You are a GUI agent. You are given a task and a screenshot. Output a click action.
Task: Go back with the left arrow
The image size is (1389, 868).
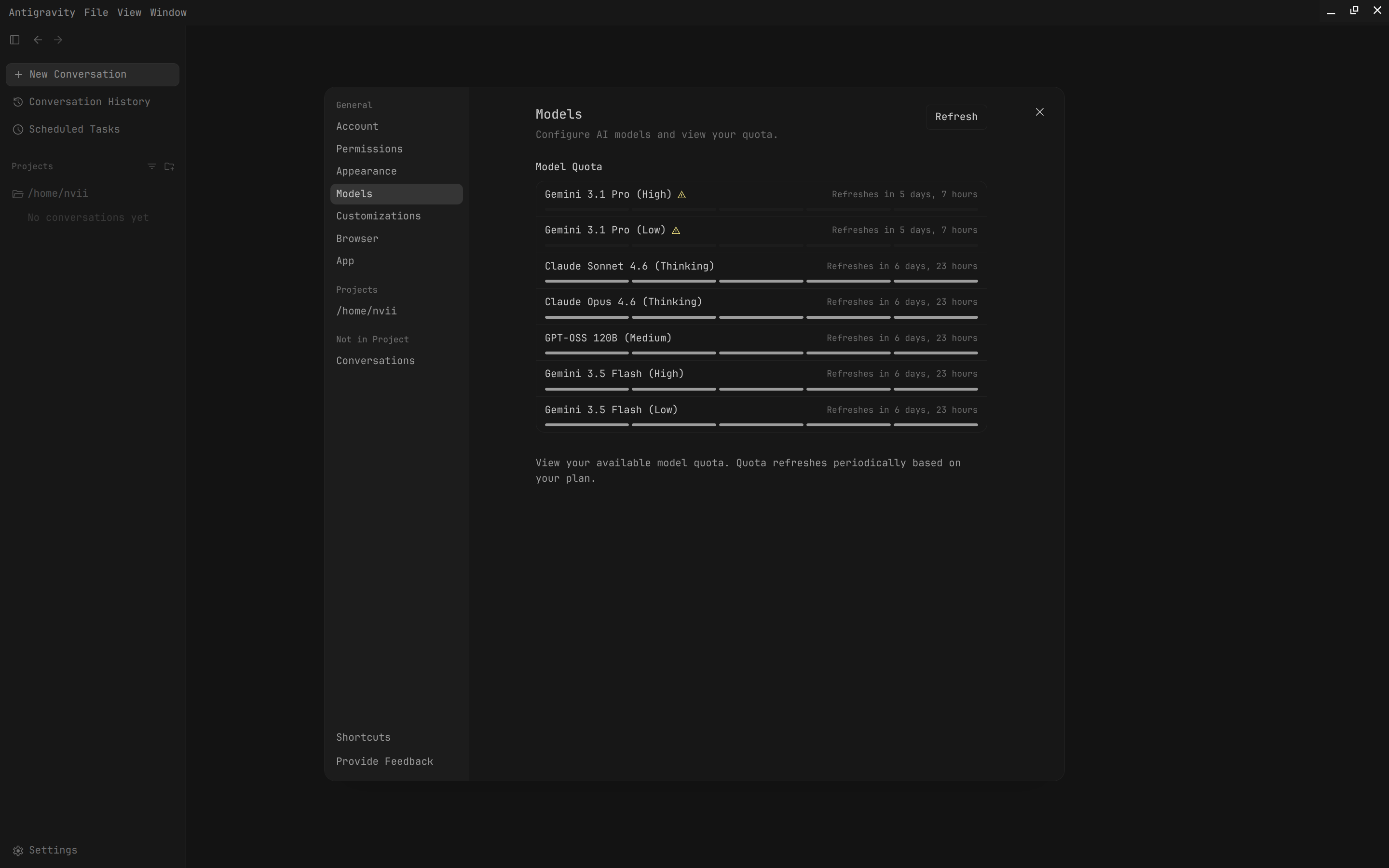pyautogui.click(x=38, y=40)
